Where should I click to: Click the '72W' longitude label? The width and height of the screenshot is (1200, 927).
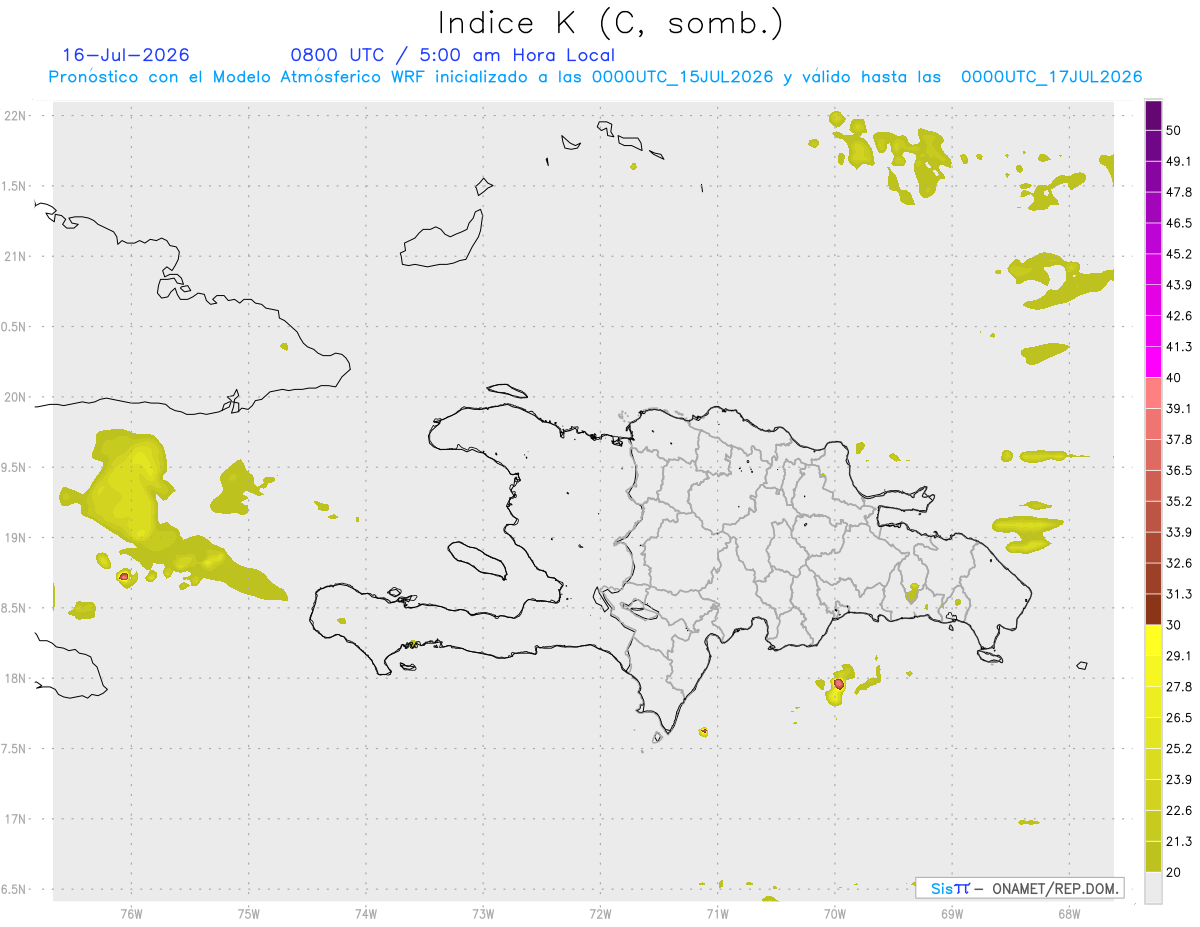(600, 913)
